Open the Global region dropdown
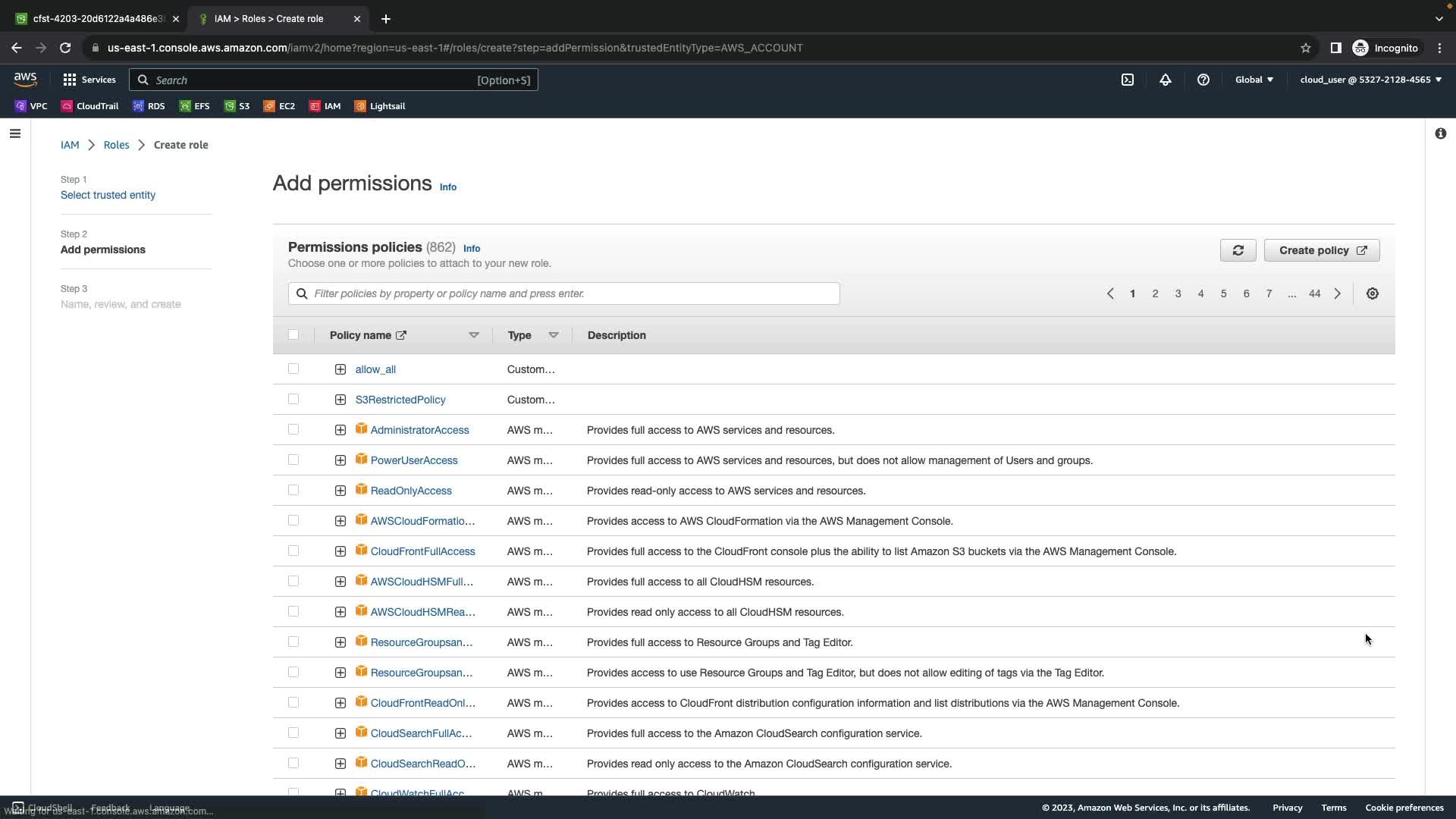Screen dimensions: 1456x819 point(1254,80)
